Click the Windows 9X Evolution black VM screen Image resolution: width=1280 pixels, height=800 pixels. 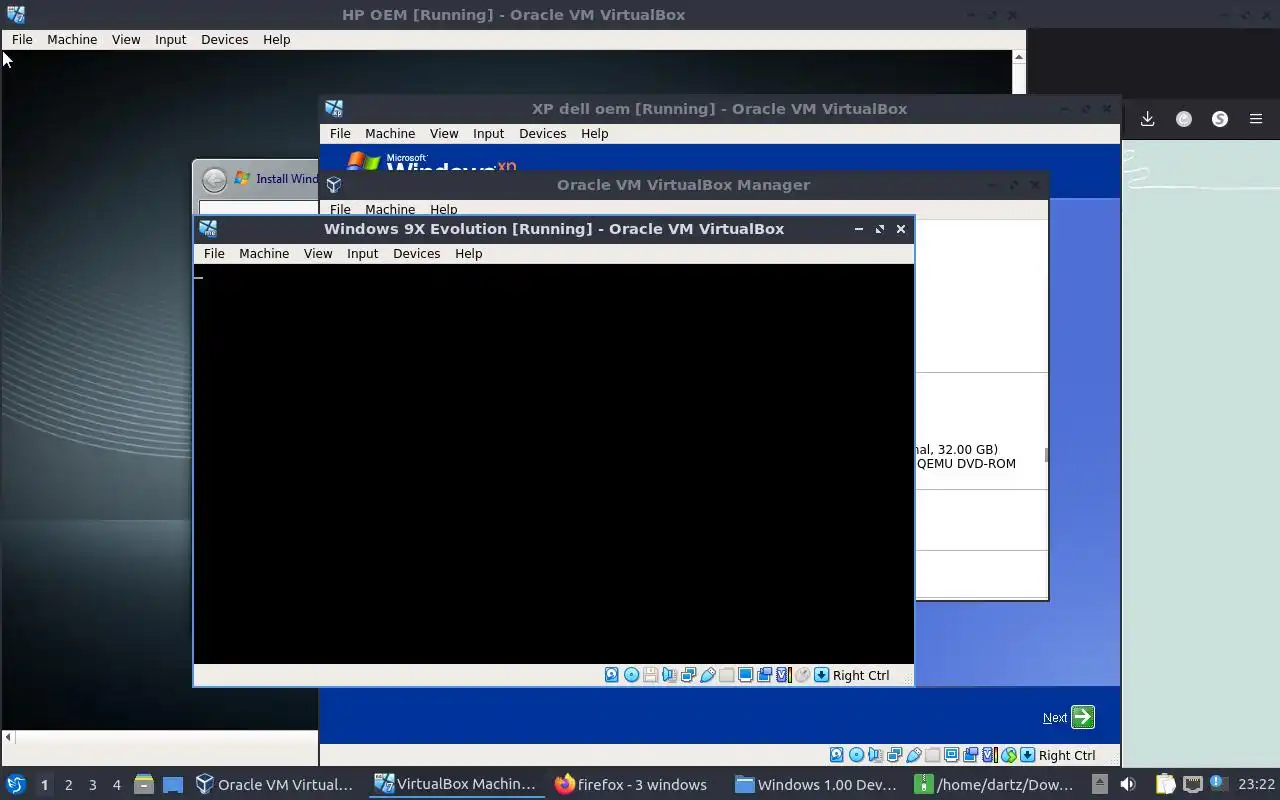(553, 464)
